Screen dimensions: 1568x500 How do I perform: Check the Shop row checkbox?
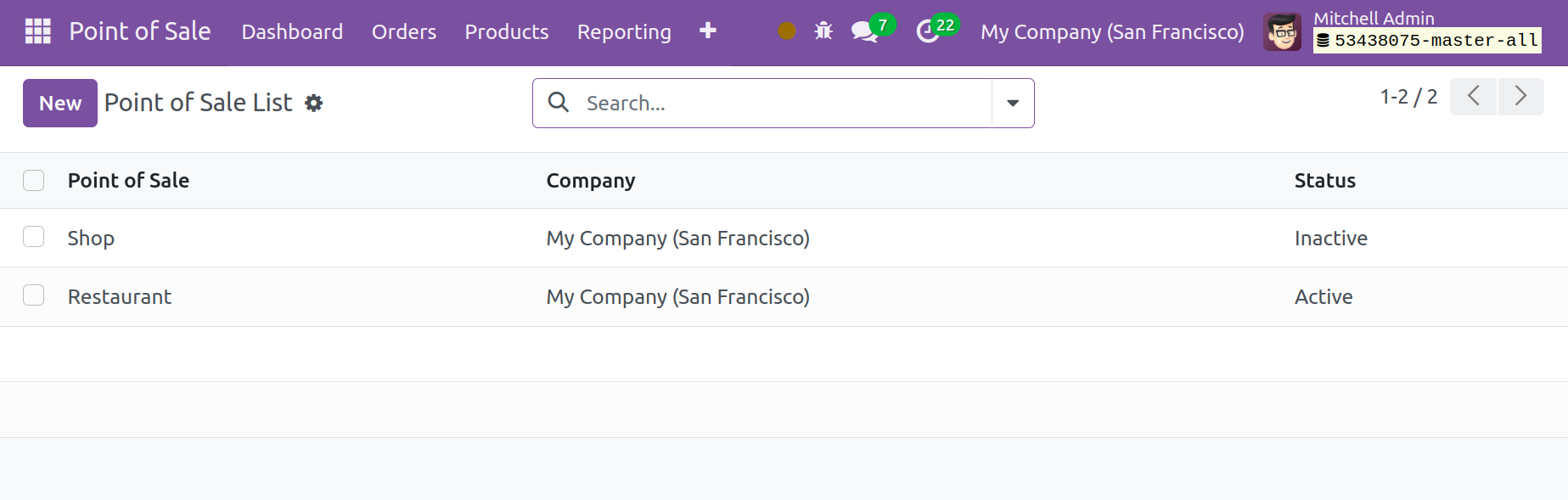[x=34, y=237]
